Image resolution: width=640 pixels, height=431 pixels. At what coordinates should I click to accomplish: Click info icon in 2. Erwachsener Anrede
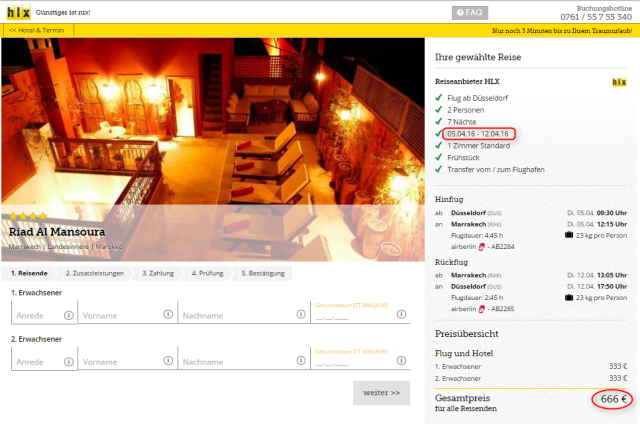pos(69,361)
